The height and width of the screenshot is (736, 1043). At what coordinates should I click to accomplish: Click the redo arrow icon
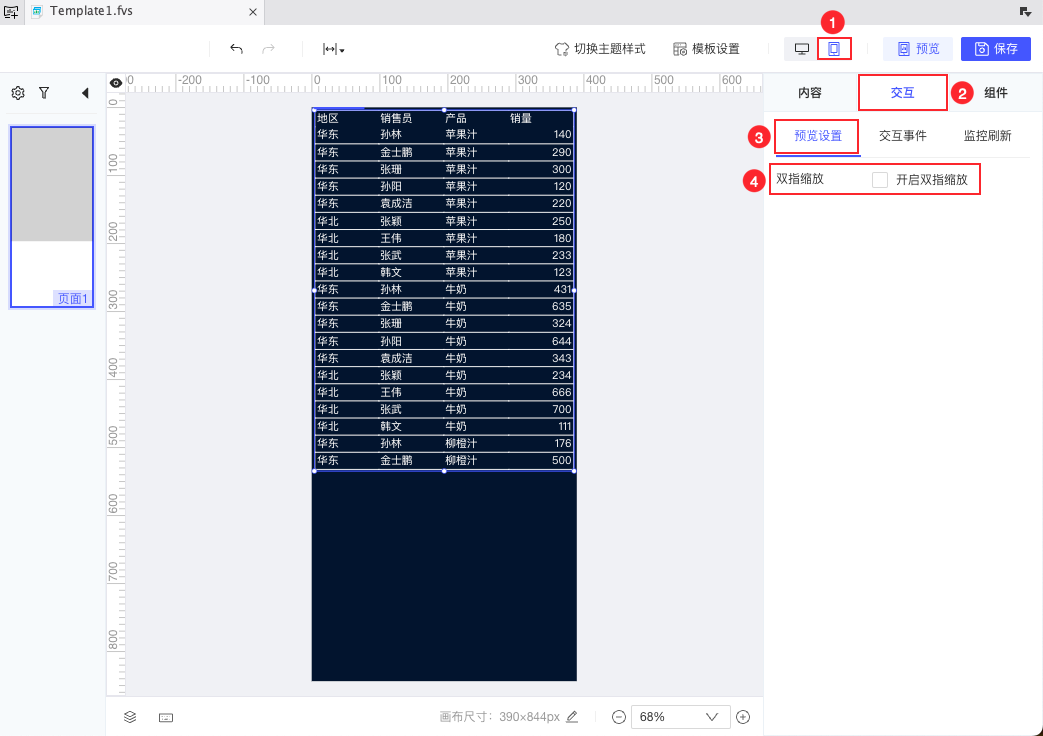268,49
